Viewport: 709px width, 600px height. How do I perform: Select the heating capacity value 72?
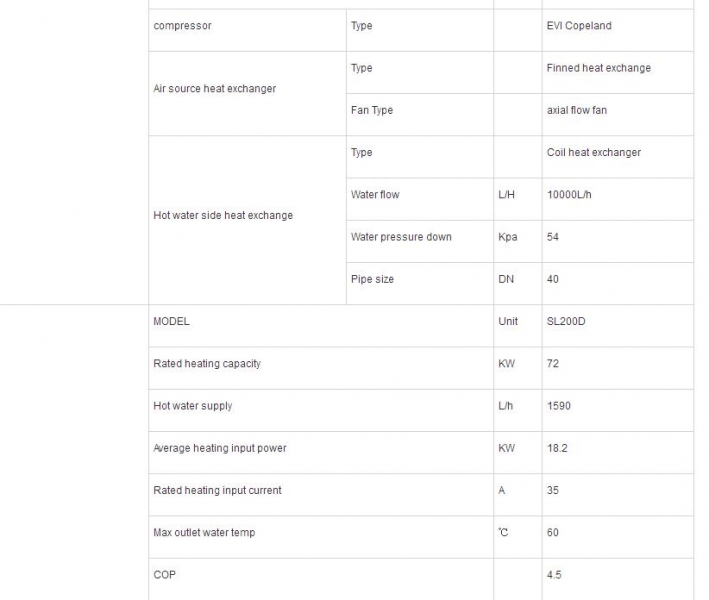coord(553,364)
